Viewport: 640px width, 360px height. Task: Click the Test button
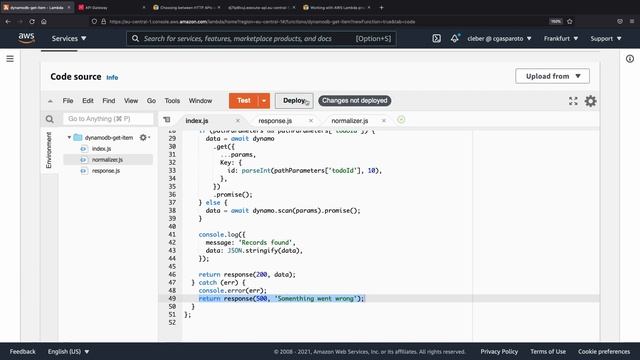coord(244,101)
